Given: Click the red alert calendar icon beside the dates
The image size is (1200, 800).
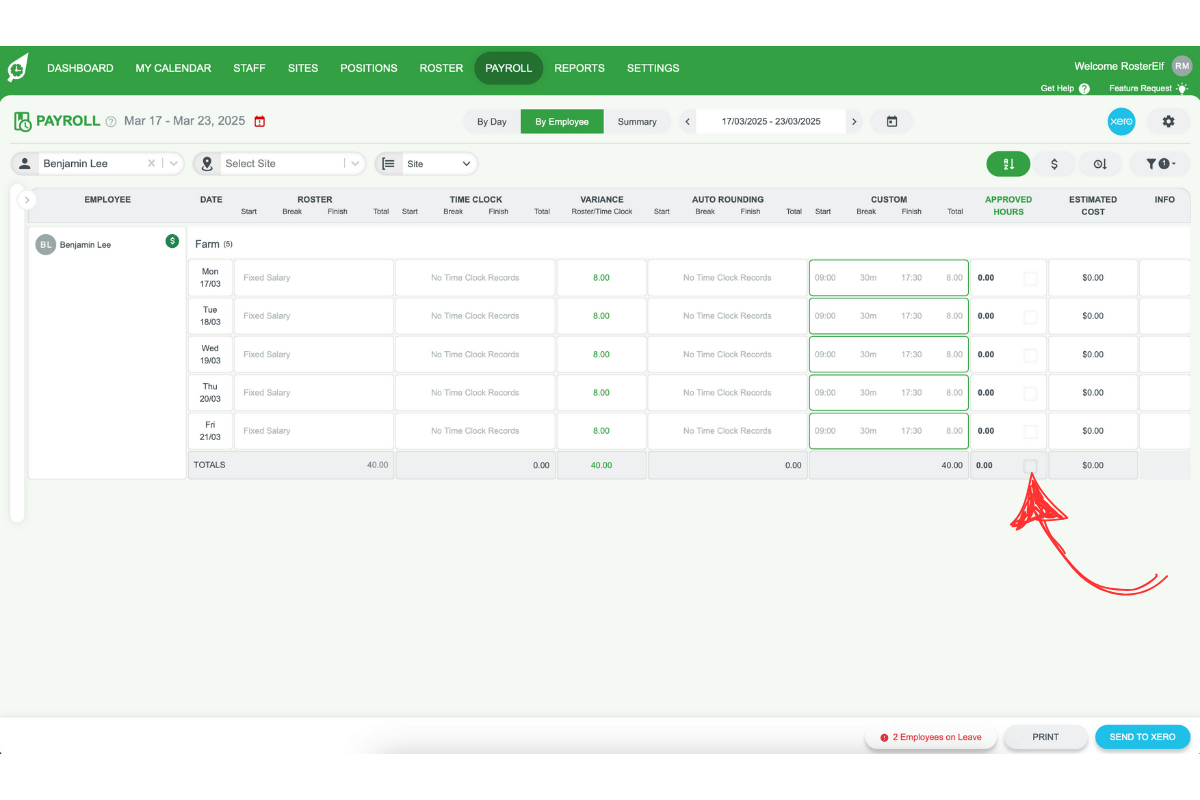Looking at the screenshot, I should (259, 120).
